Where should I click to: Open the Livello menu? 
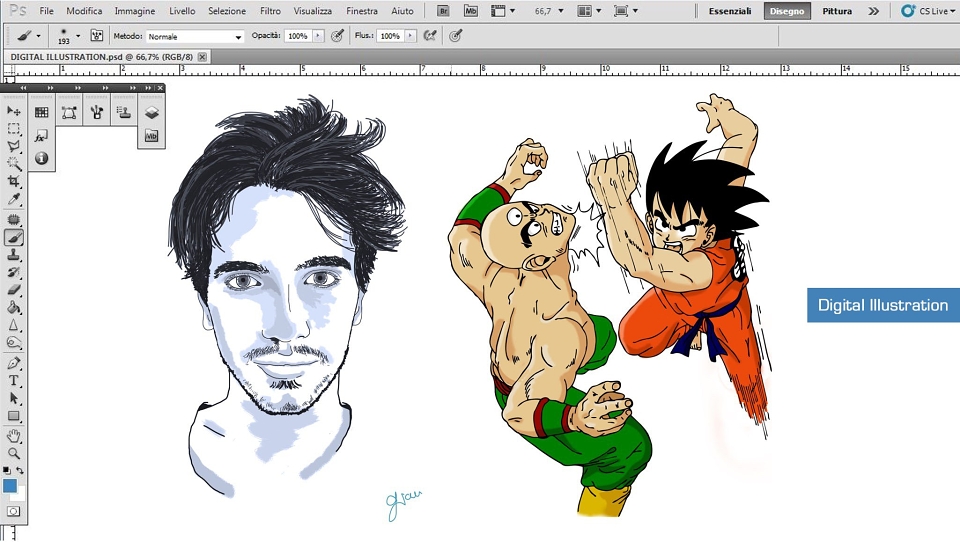tap(182, 11)
